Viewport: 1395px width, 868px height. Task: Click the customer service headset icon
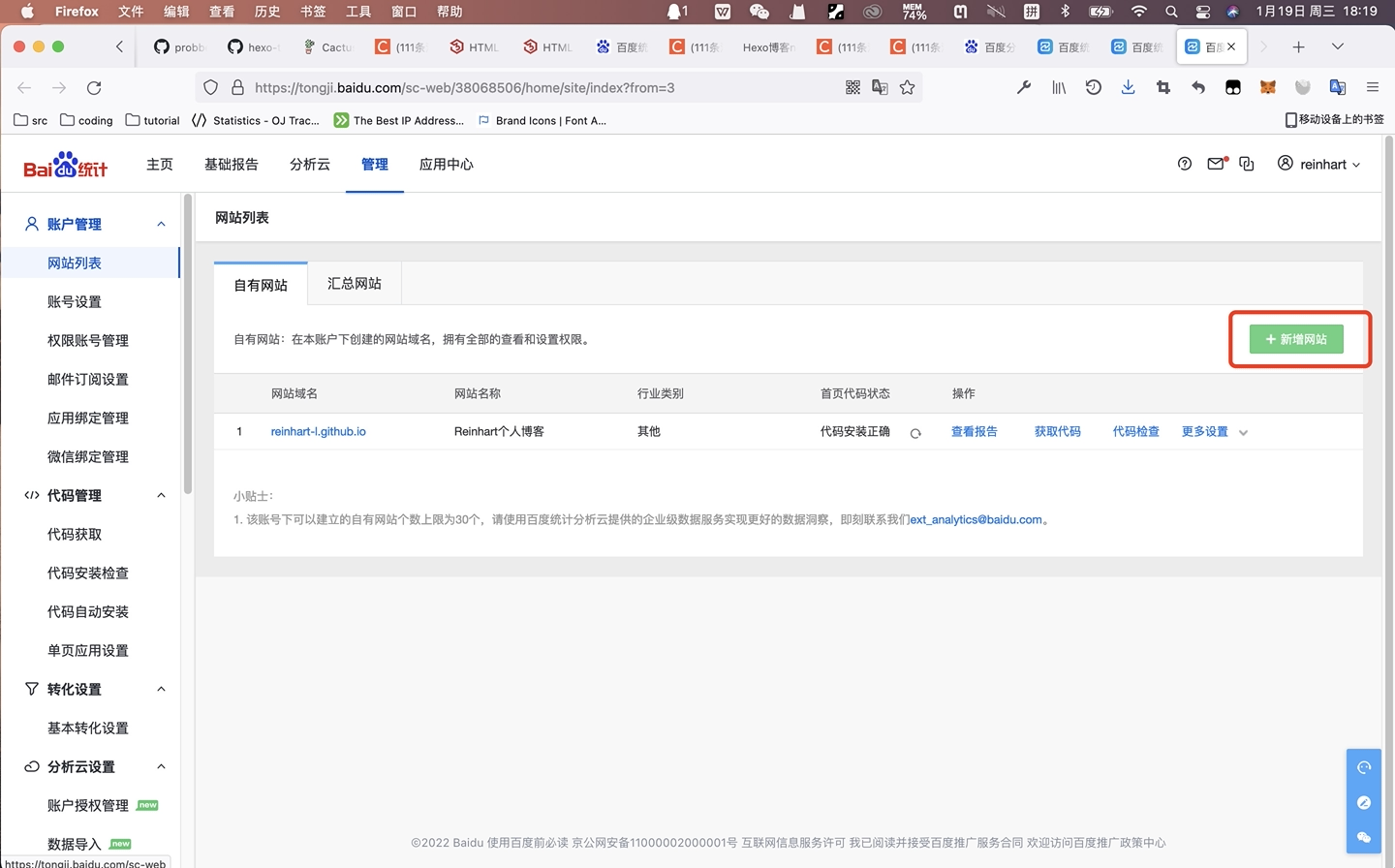(1364, 767)
